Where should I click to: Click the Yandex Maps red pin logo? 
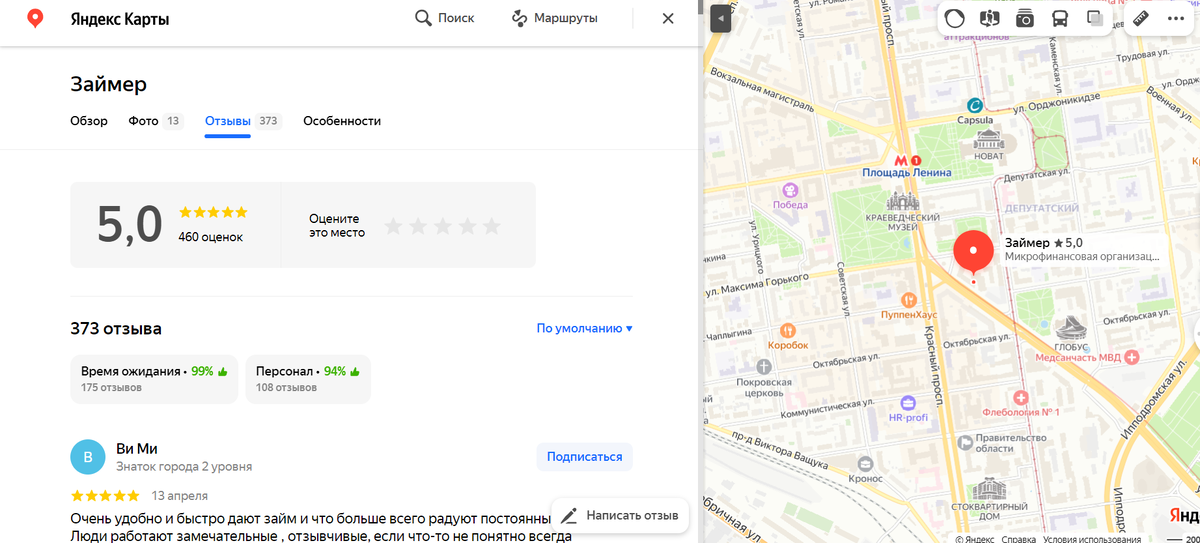click(35, 18)
